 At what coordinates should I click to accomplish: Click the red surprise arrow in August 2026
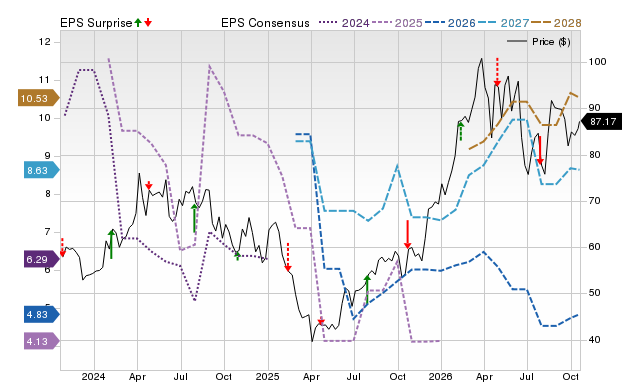click(x=540, y=150)
